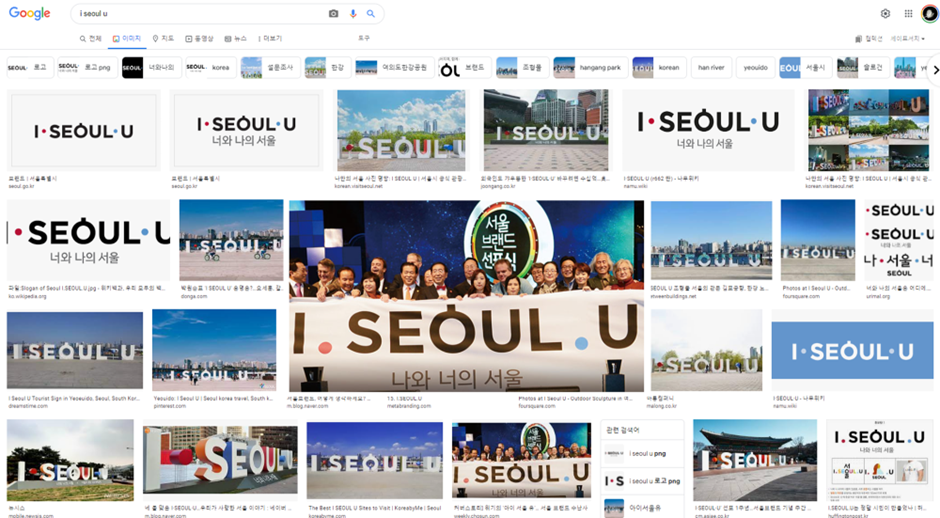The image size is (940, 518).
Task: Click the Google logo
Action: pyautogui.click(x=29, y=13)
